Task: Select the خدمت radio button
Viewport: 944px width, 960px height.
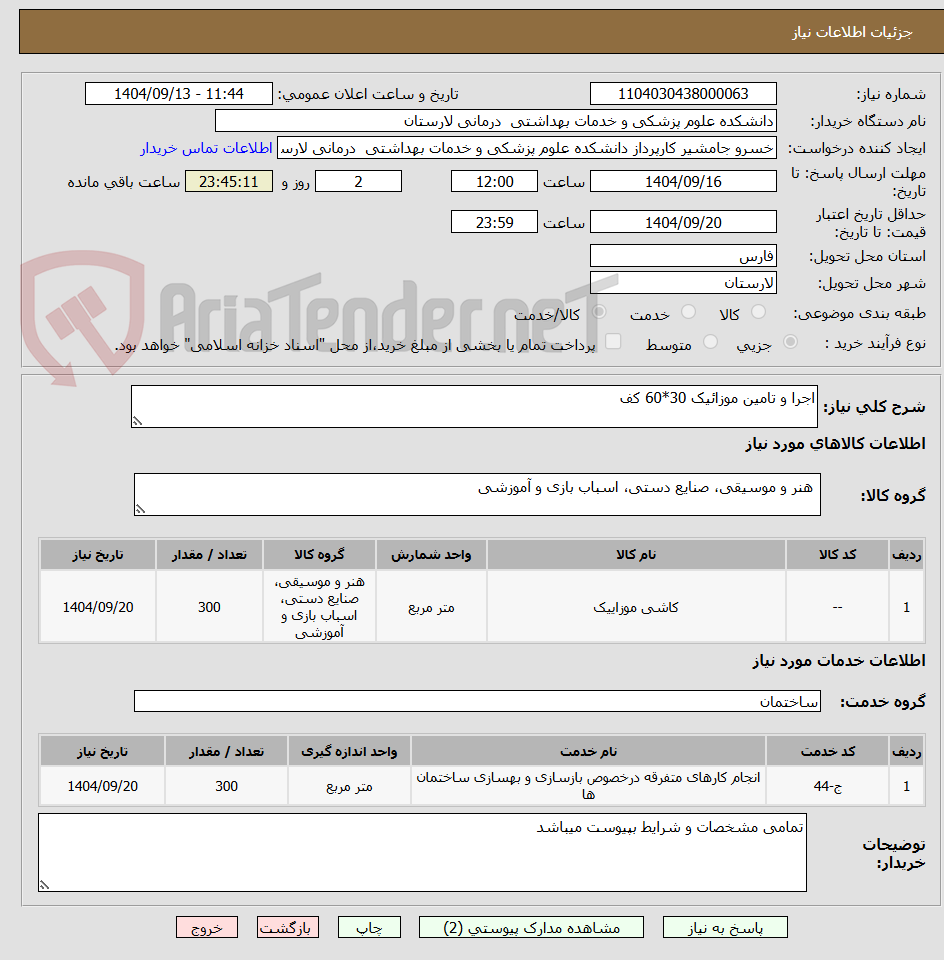Action: [687, 311]
